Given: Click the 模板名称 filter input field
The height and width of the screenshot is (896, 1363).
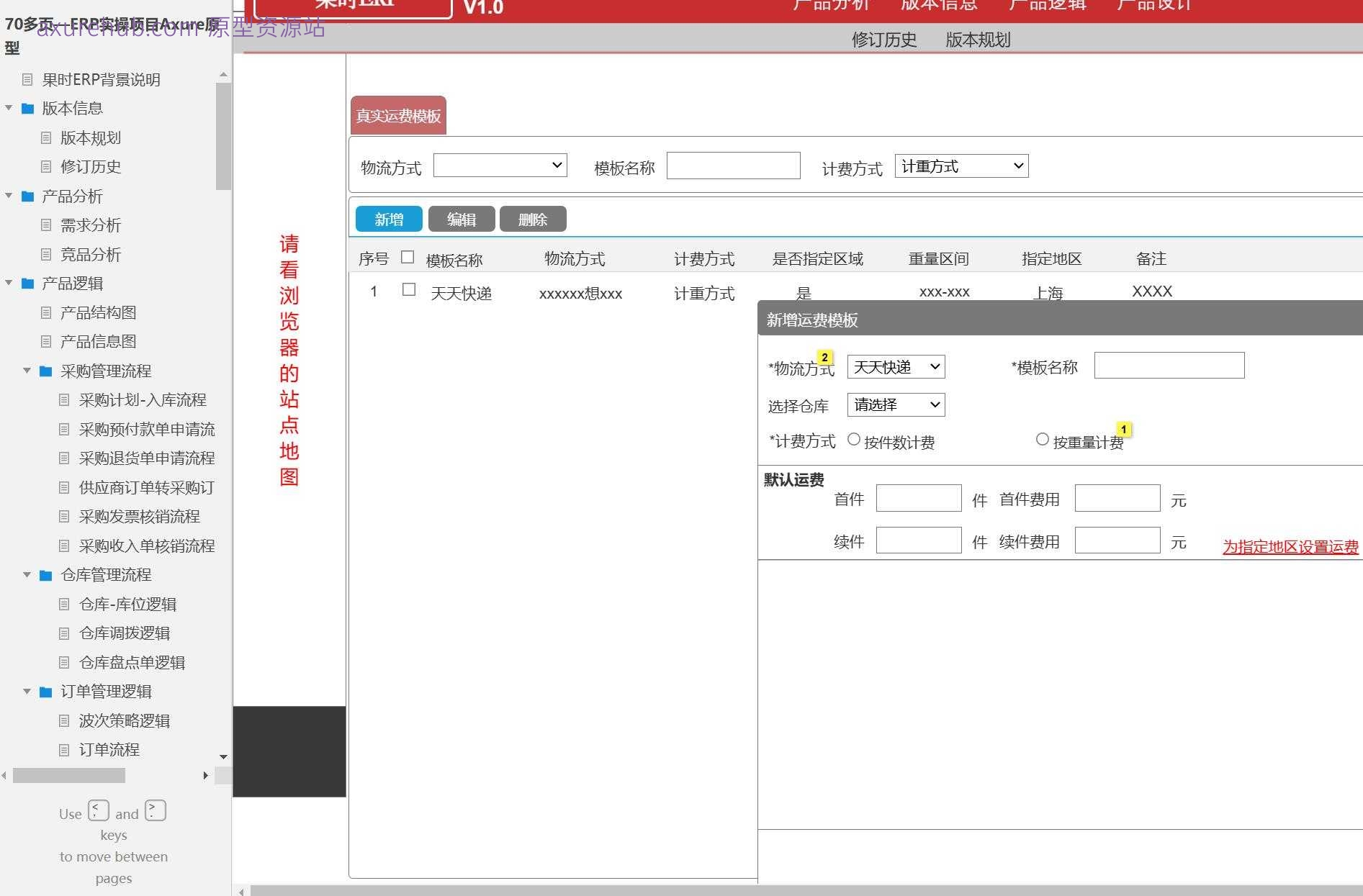Looking at the screenshot, I should [x=733, y=166].
